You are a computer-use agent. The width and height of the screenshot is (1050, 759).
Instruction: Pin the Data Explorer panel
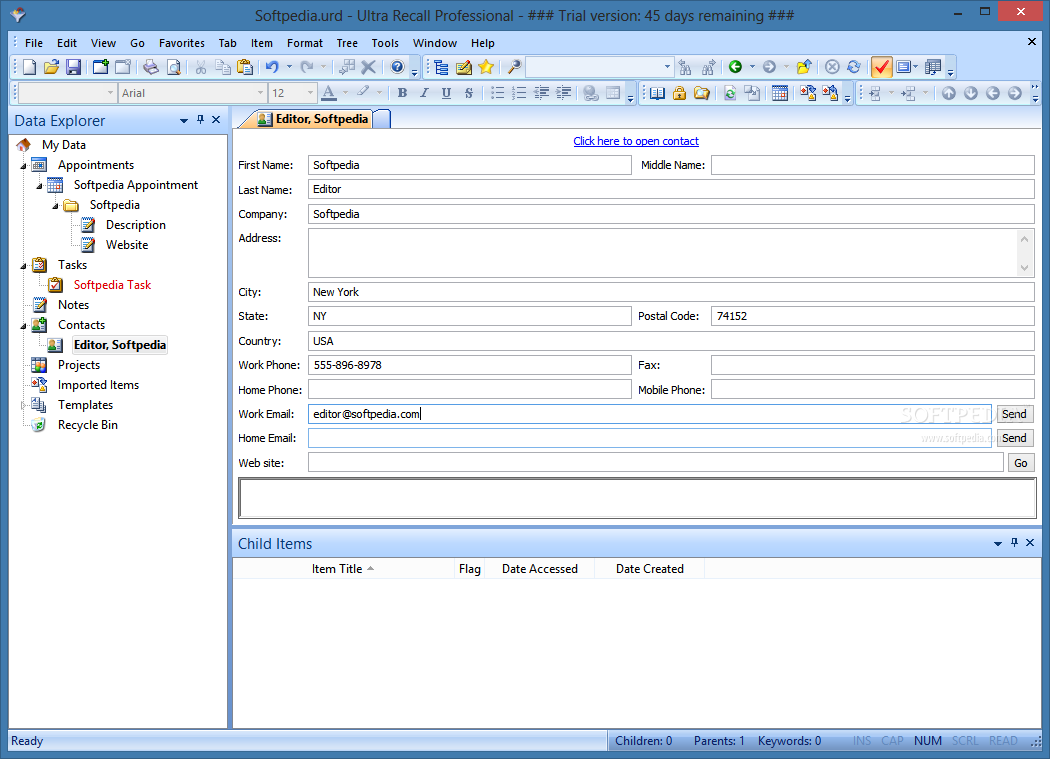[200, 120]
